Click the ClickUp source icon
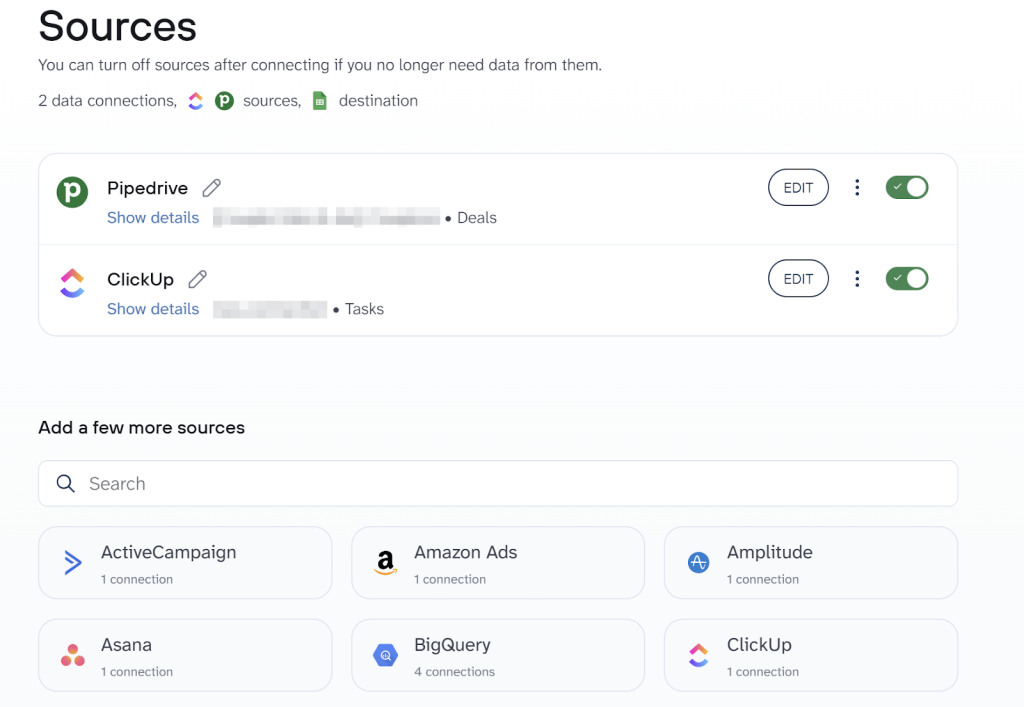 click(x=71, y=281)
